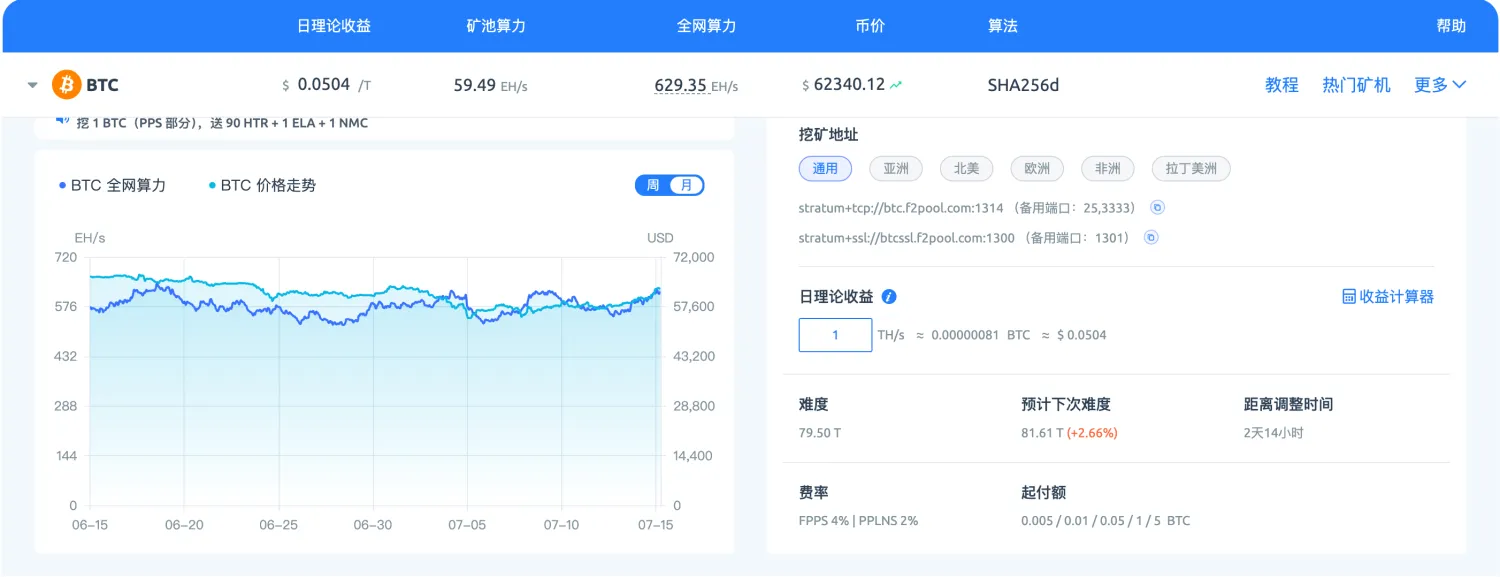
Task: Switch the chart to 周 view
Action: pyautogui.click(x=653, y=185)
